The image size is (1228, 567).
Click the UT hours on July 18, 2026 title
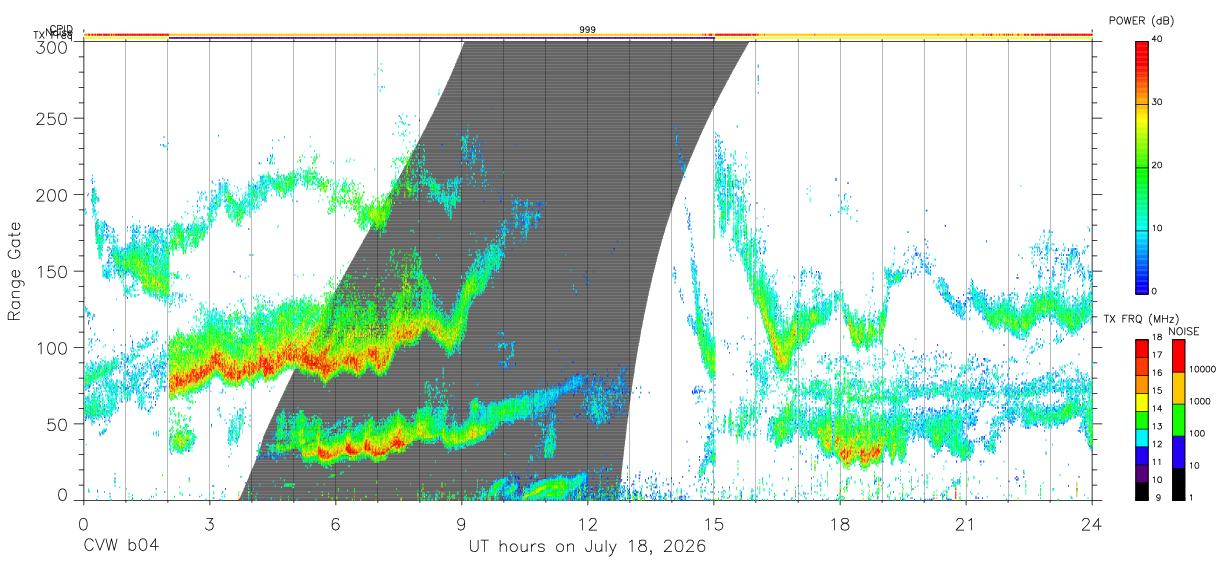[588, 548]
